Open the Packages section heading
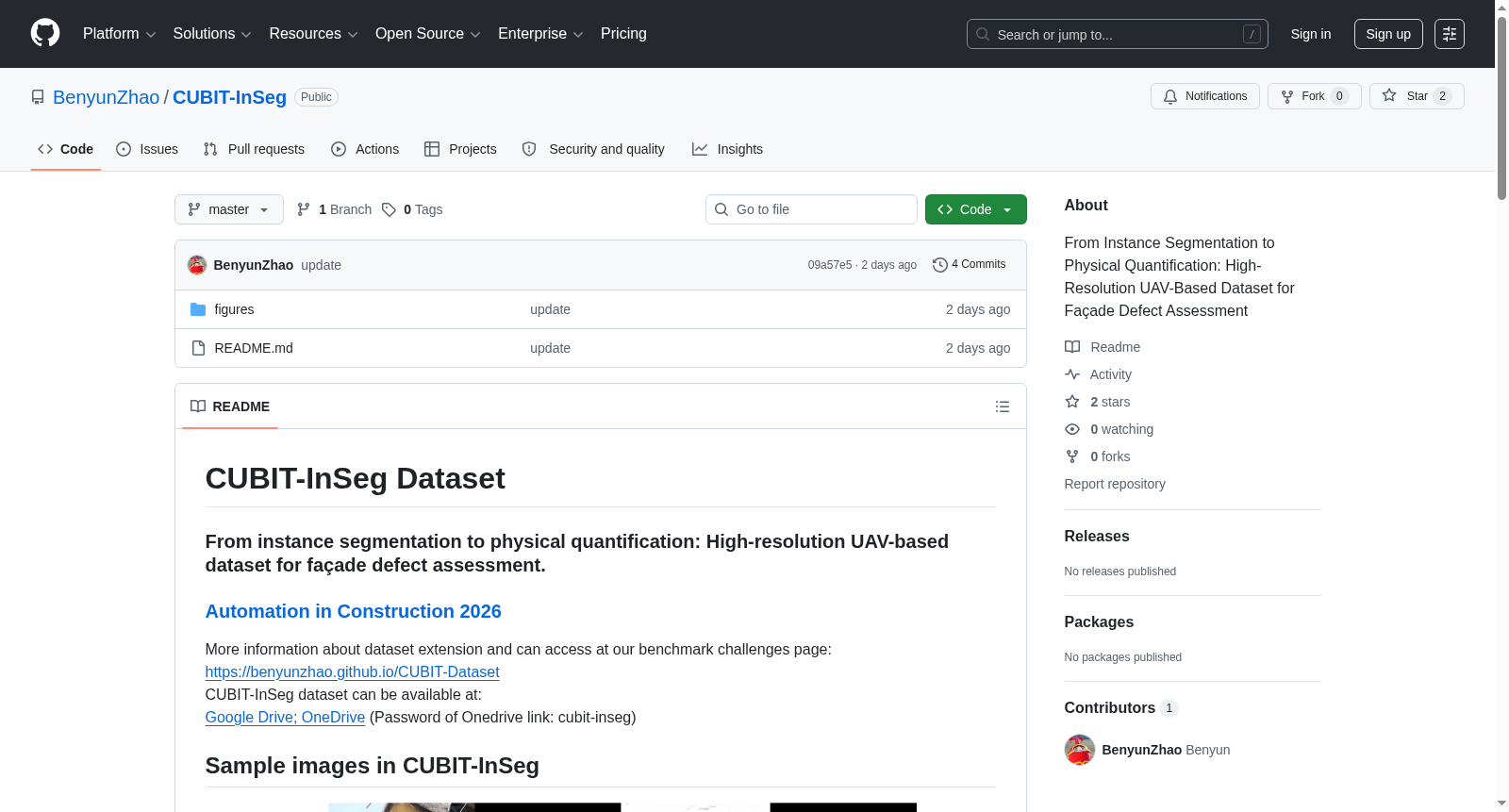 (1099, 621)
